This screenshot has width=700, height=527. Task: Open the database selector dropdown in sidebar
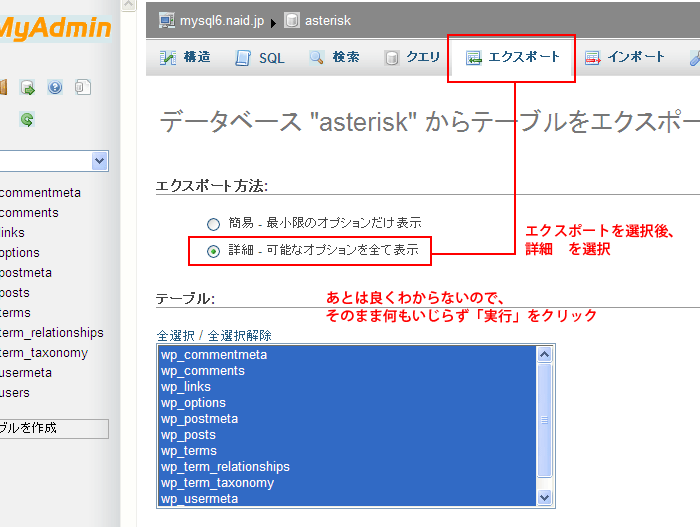99,161
